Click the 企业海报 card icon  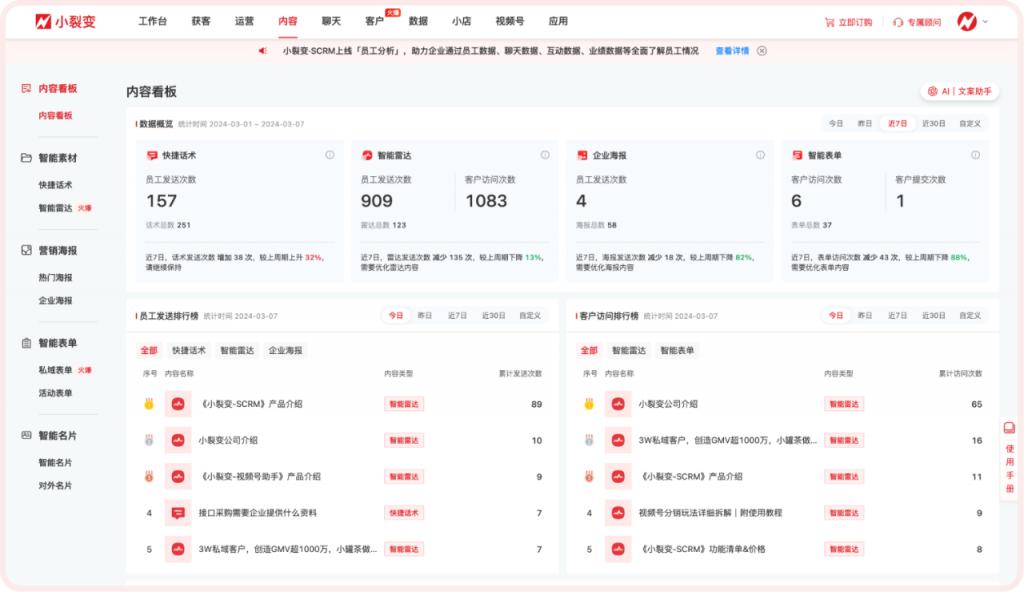pos(582,156)
